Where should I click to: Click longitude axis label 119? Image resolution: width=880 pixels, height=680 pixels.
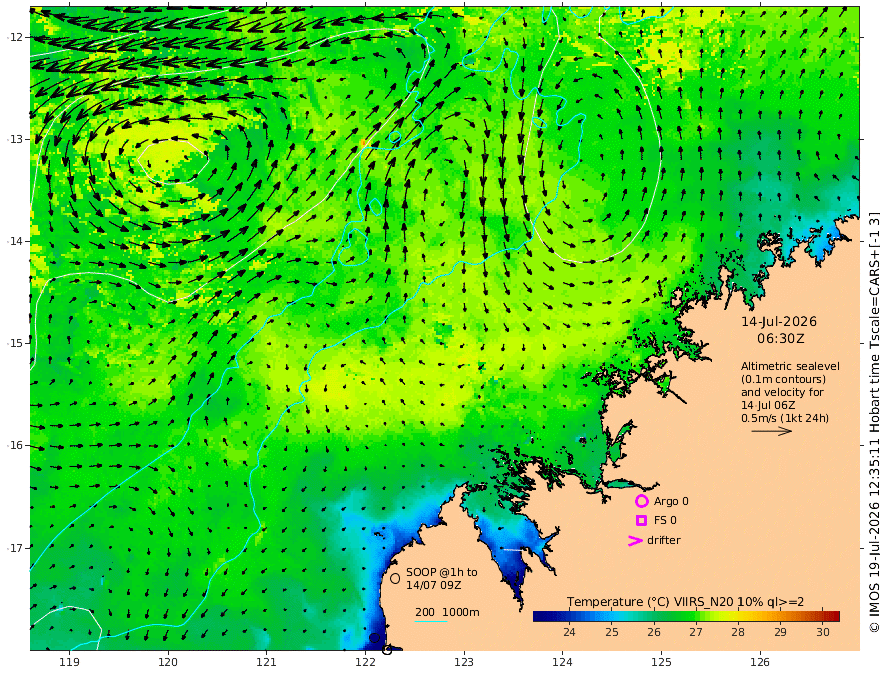pyautogui.click(x=70, y=663)
